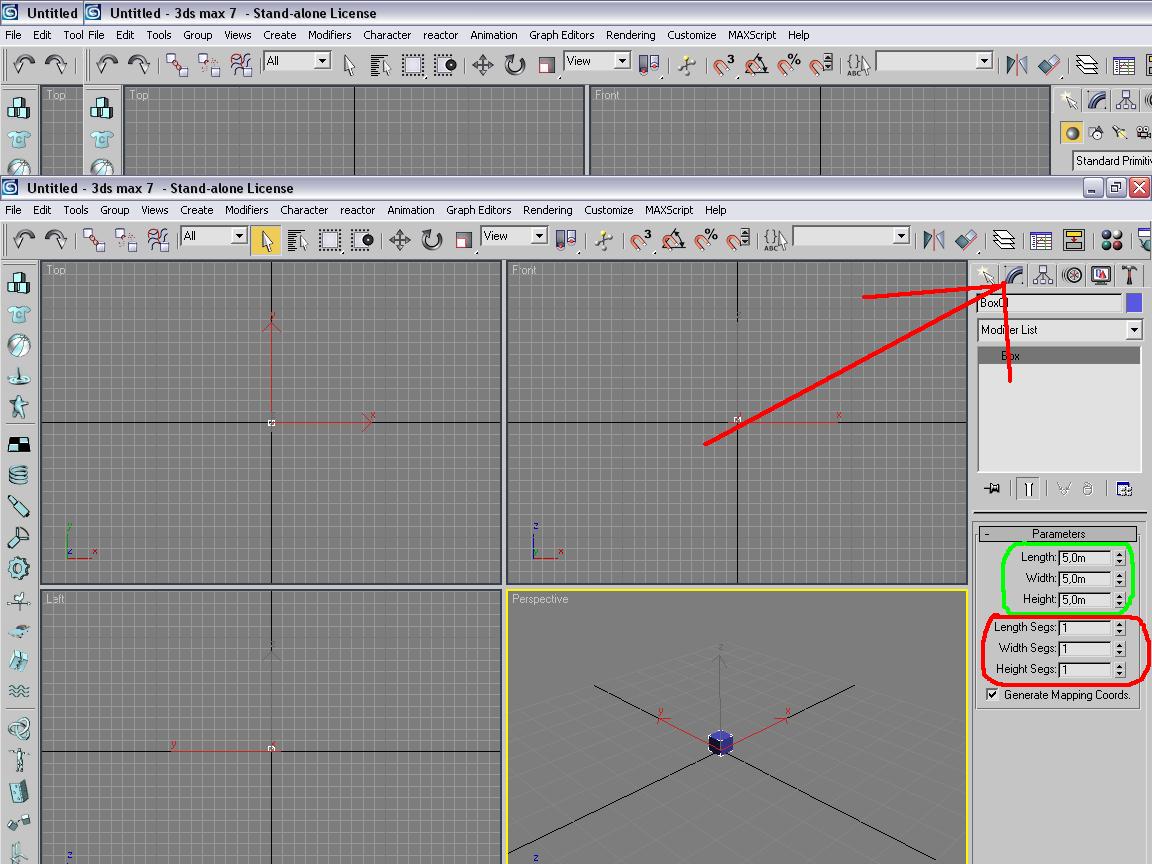Click Undo in the front window toolbar
1152x864 pixels.
[24, 240]
